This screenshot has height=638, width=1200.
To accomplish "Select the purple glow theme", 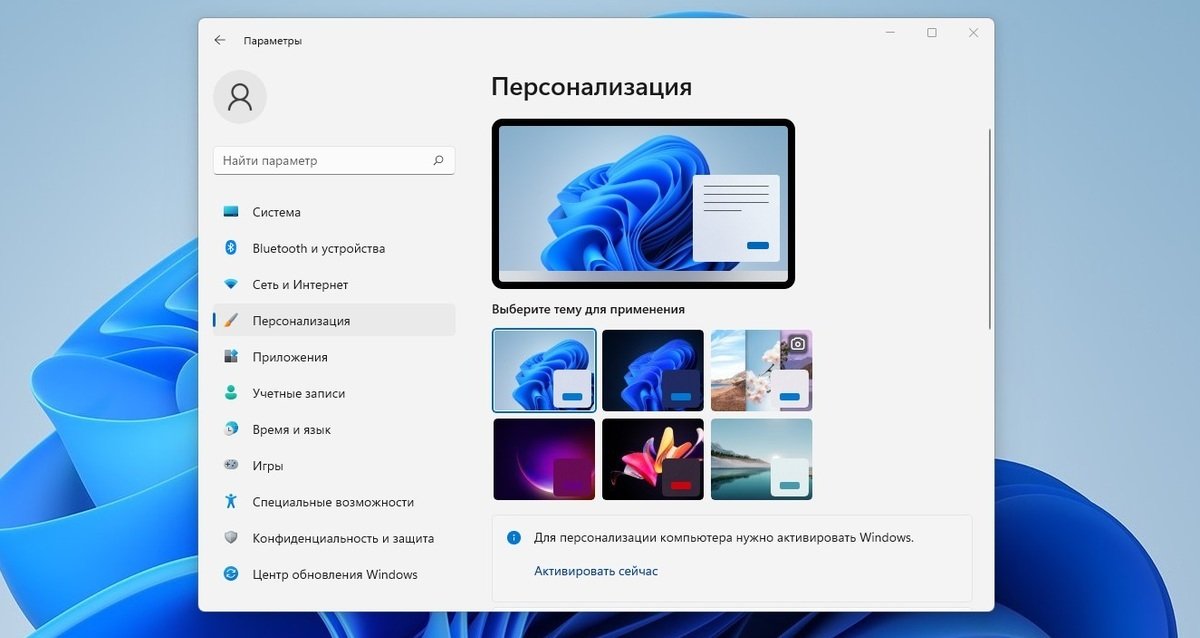I will [545, 459].
